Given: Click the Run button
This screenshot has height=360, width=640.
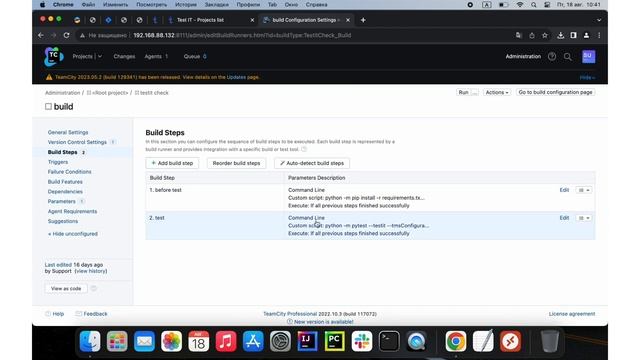Looking at the screenshot, I should point(463,93).
